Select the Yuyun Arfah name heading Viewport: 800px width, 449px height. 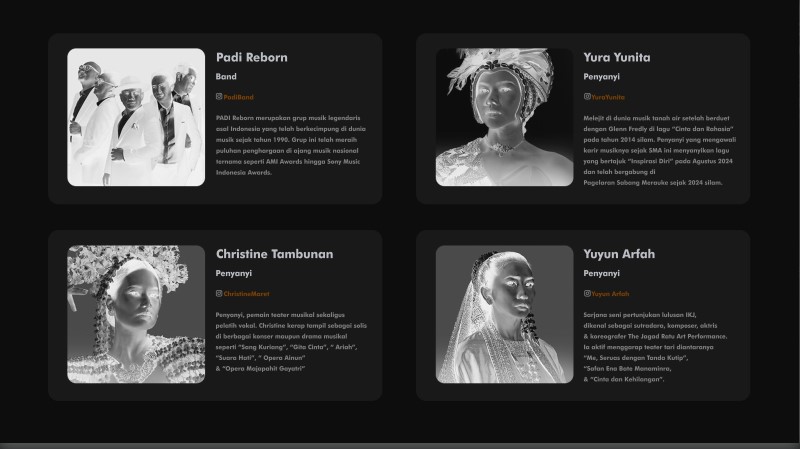(619, 254)
